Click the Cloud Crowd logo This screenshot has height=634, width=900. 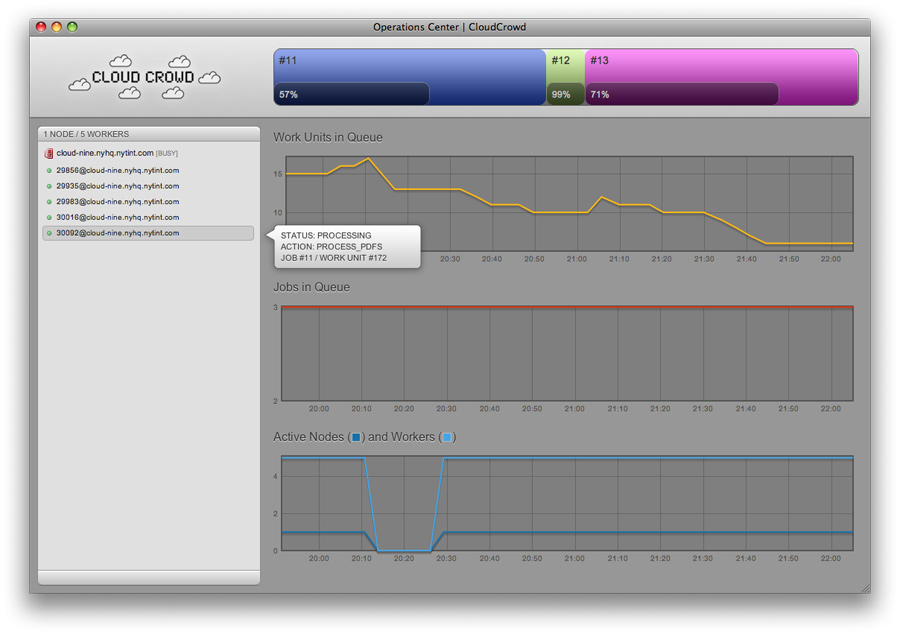click(144, 77)
